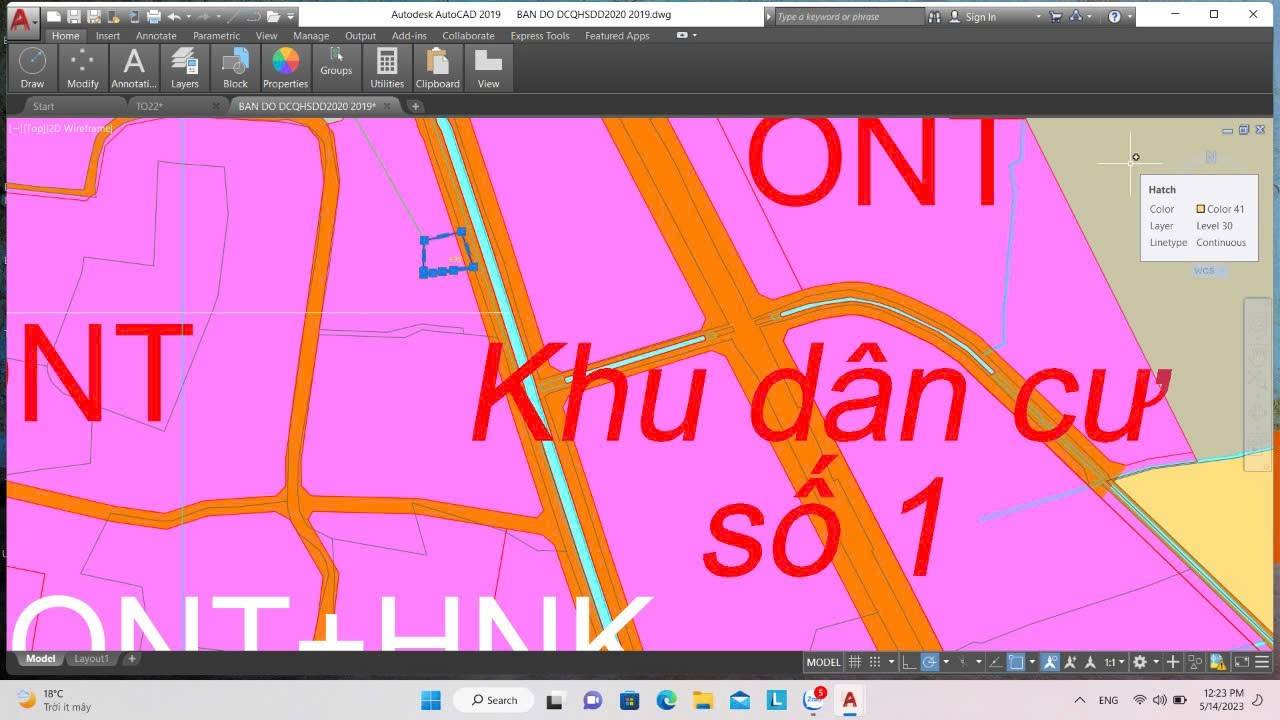Open the Draw panel tools
1280x720 pixels.
pyautogui.click(x=31, y=68)
